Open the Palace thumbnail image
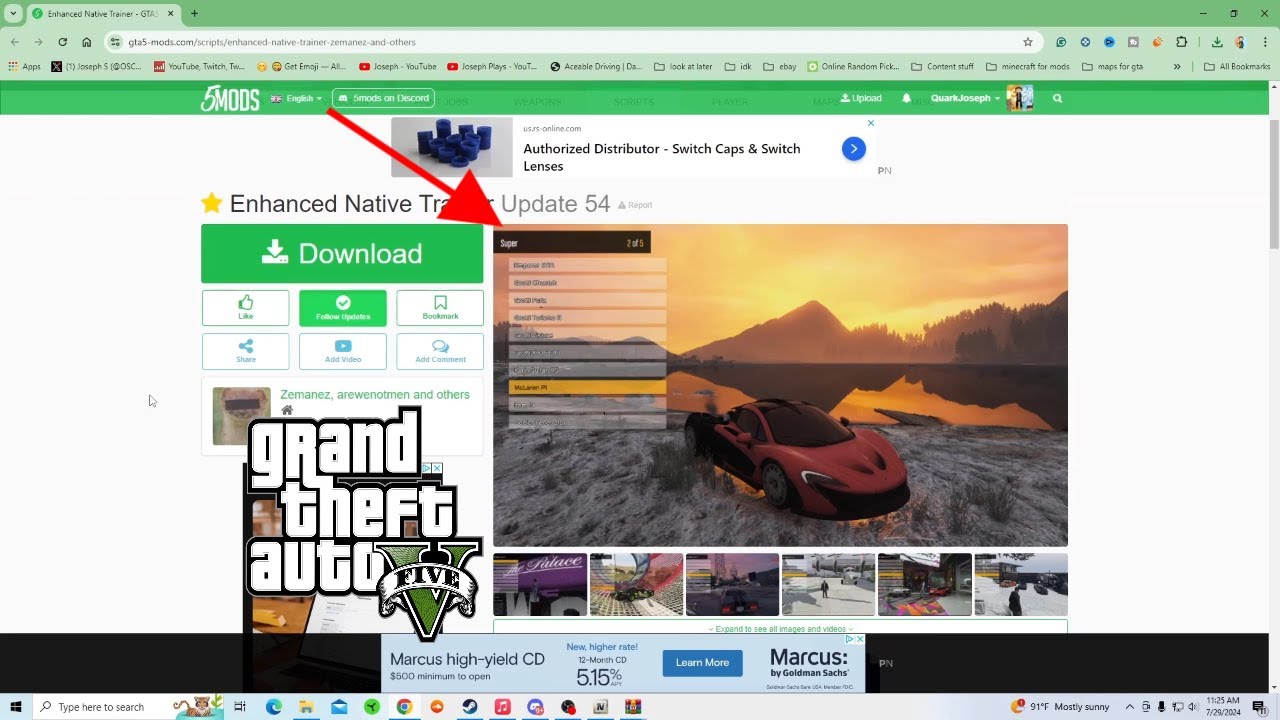1280x720 pixels. pyautogui.click(x=540, y=584)
